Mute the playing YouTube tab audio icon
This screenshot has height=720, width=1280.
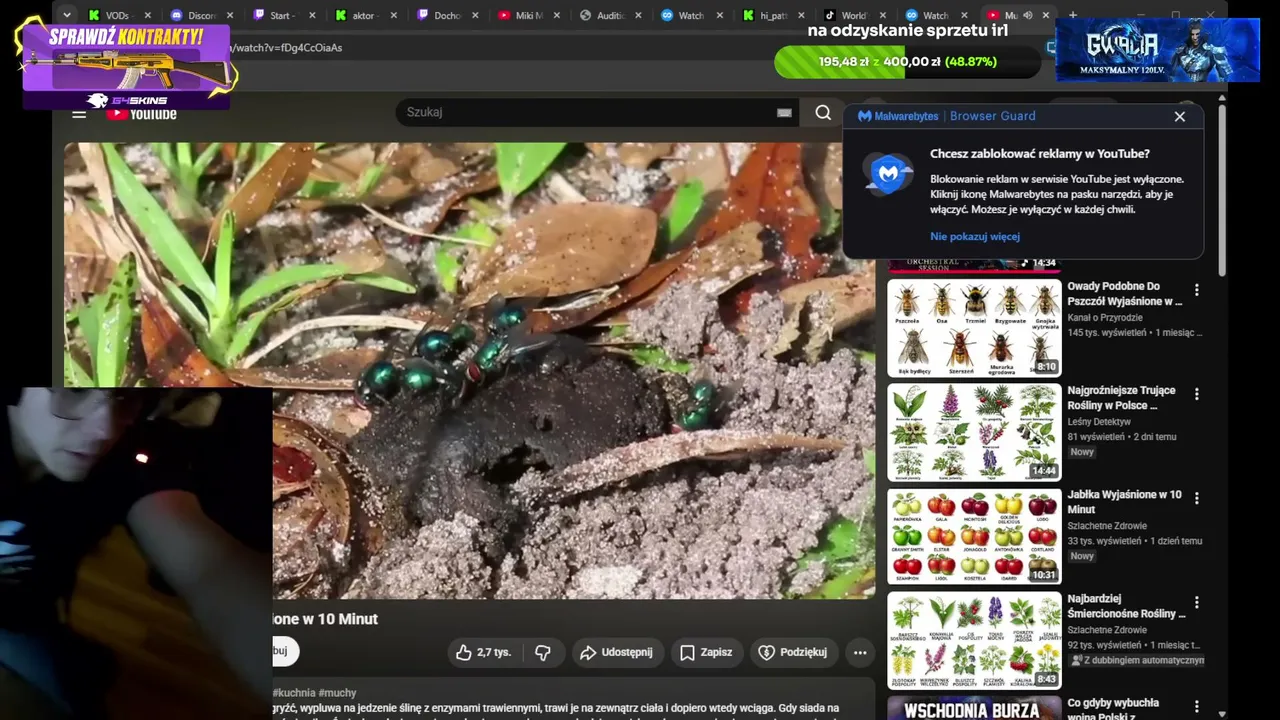(1028, 16)
